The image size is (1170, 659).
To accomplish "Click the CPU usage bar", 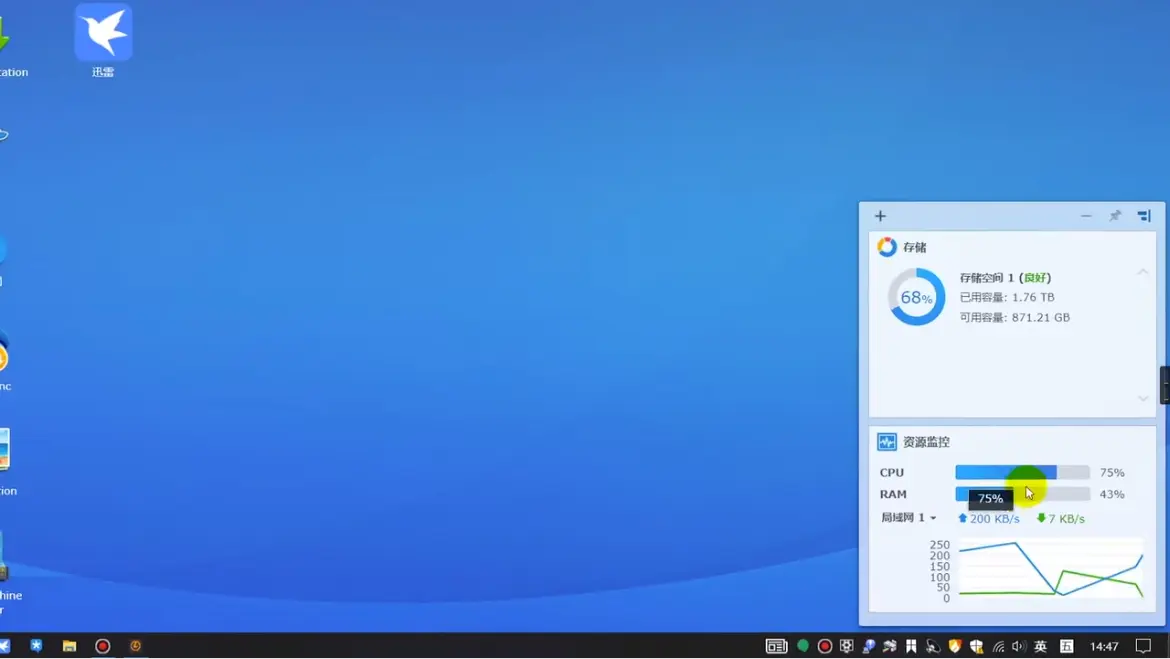I will pyautogui.click(x=1021, y=472).
